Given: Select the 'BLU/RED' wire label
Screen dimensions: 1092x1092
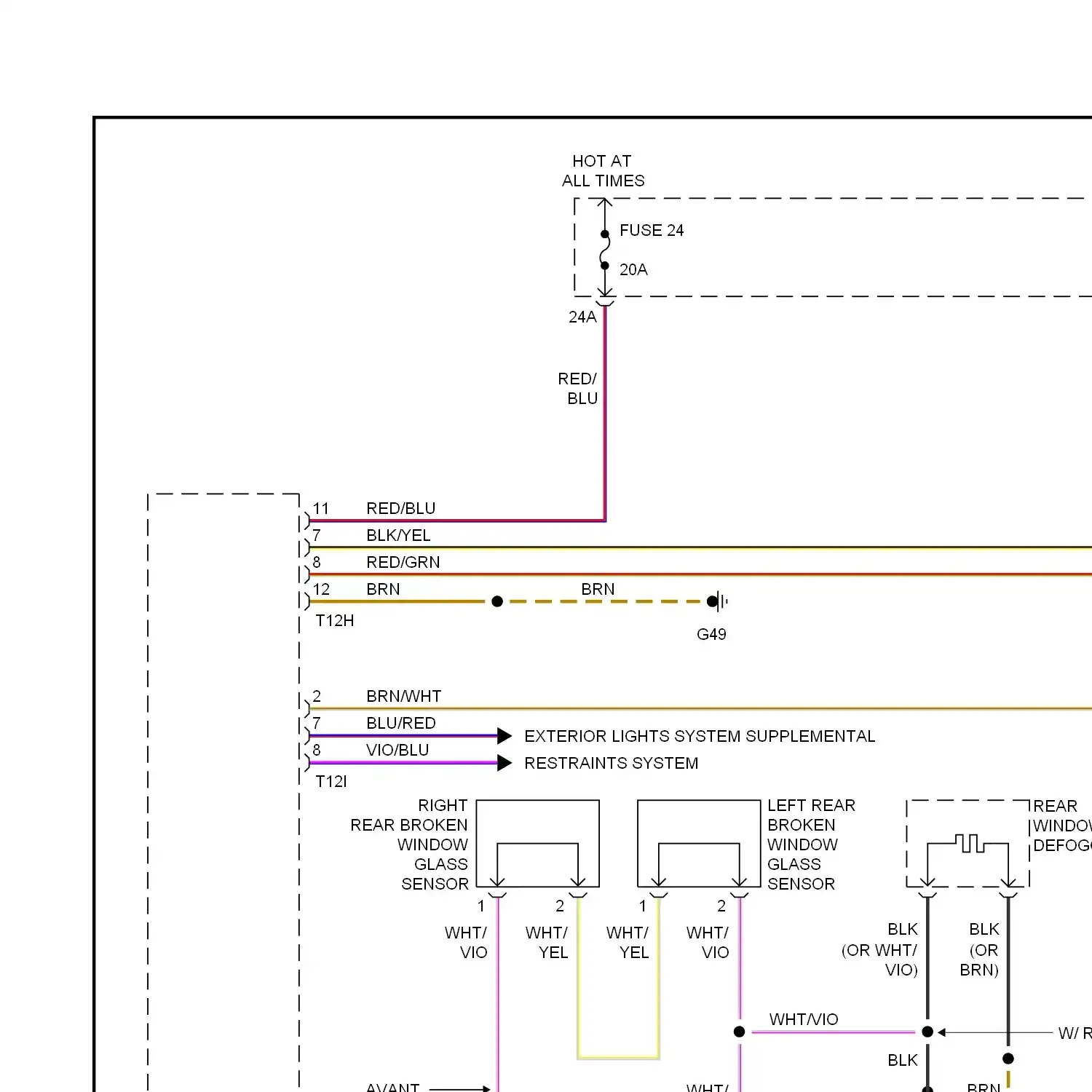Looking at the screenshot, I should point(401,724).
